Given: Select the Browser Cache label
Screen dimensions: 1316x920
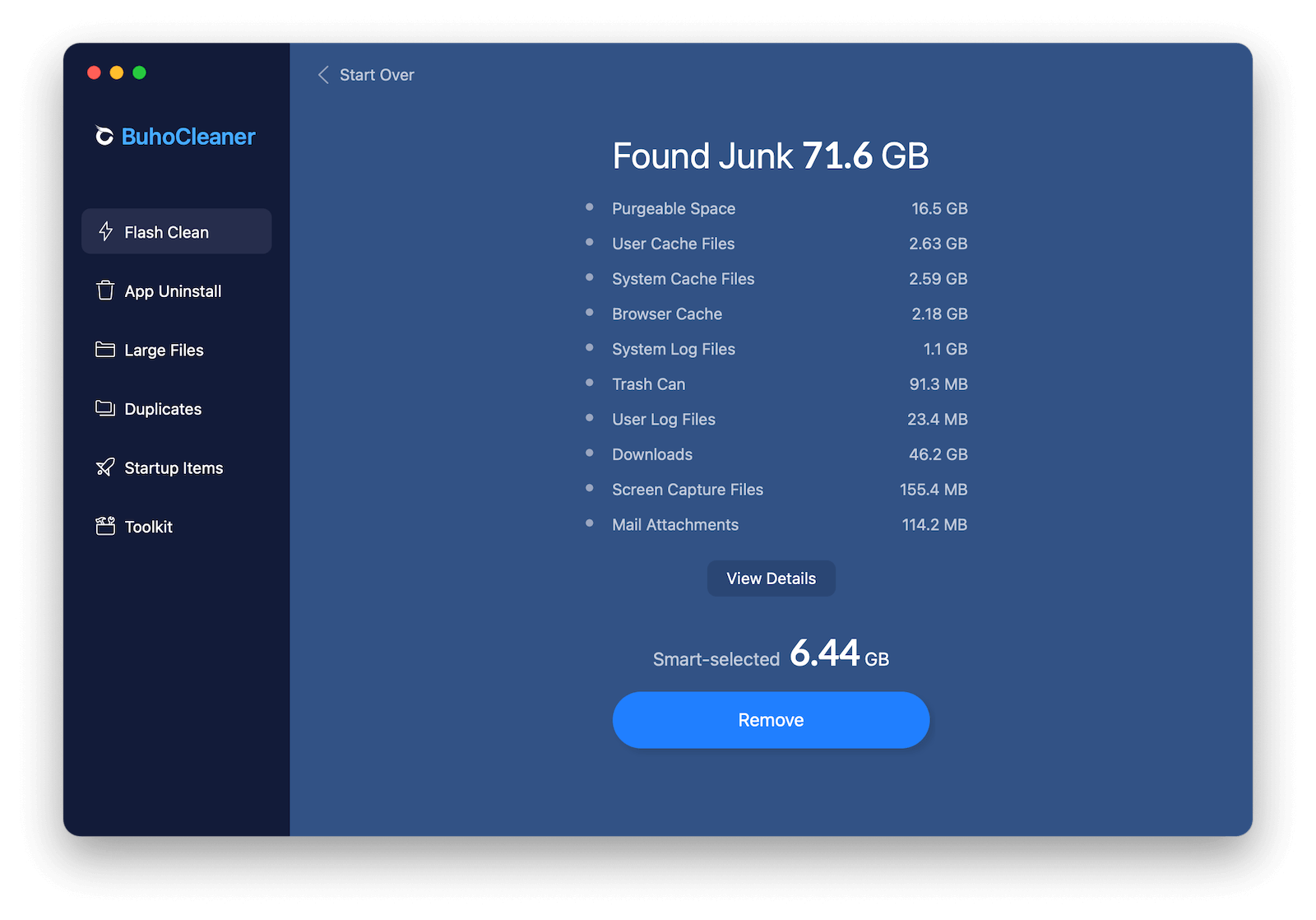Looking at the screenshot, I should [x=667, y=314].
